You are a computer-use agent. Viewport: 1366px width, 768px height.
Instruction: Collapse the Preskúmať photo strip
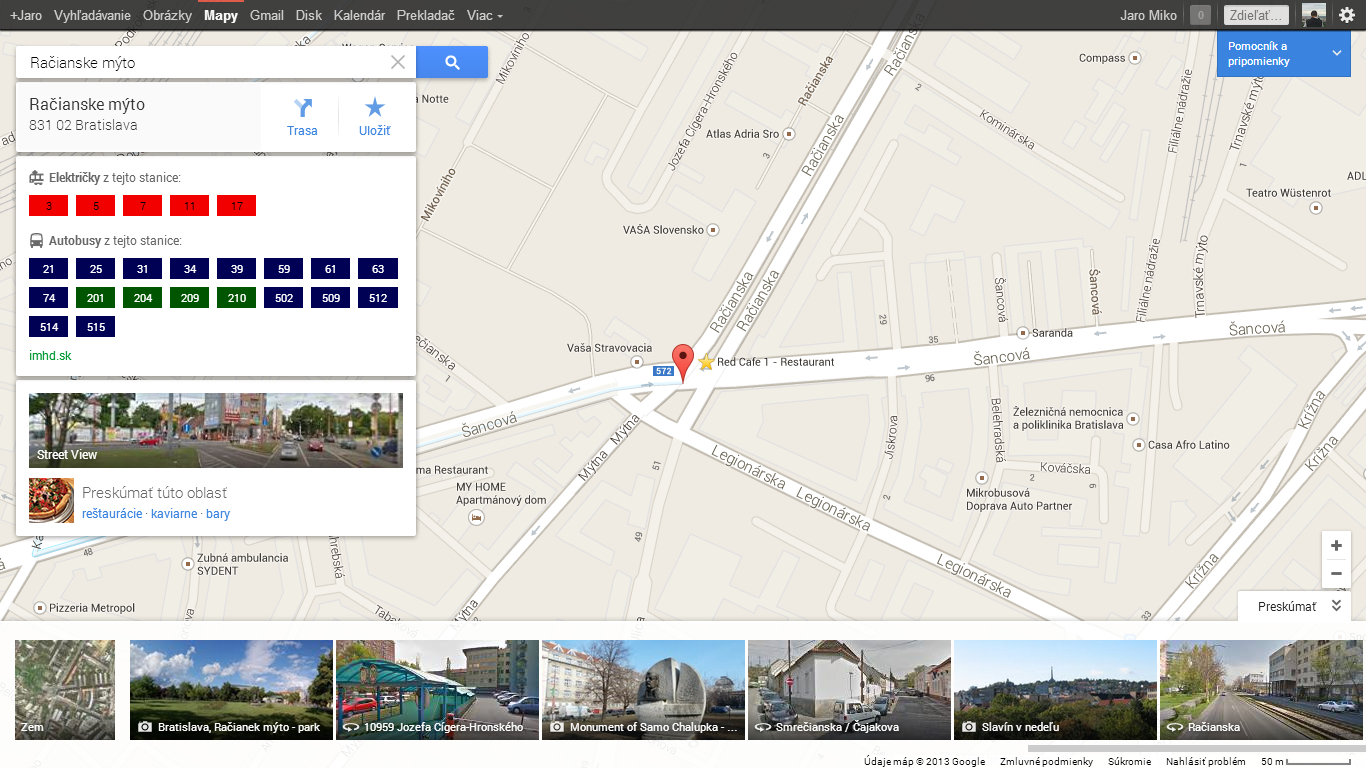(x=1295, y=607)
